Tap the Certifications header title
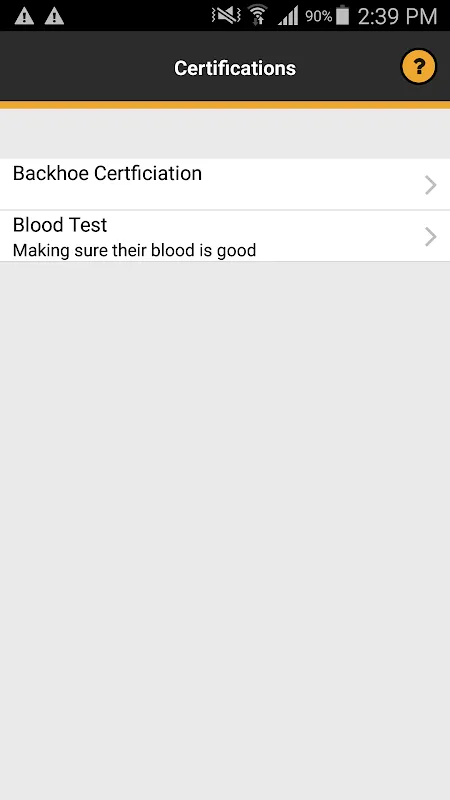The image size is (450, 800). click(235, 68)
